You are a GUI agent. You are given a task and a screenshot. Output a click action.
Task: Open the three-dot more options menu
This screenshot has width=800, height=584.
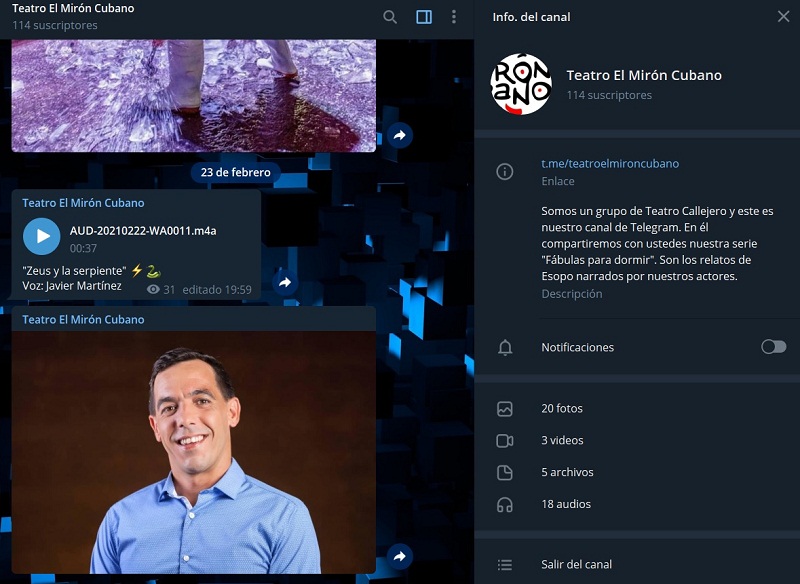pyautogui.click(x=454, y=17)
